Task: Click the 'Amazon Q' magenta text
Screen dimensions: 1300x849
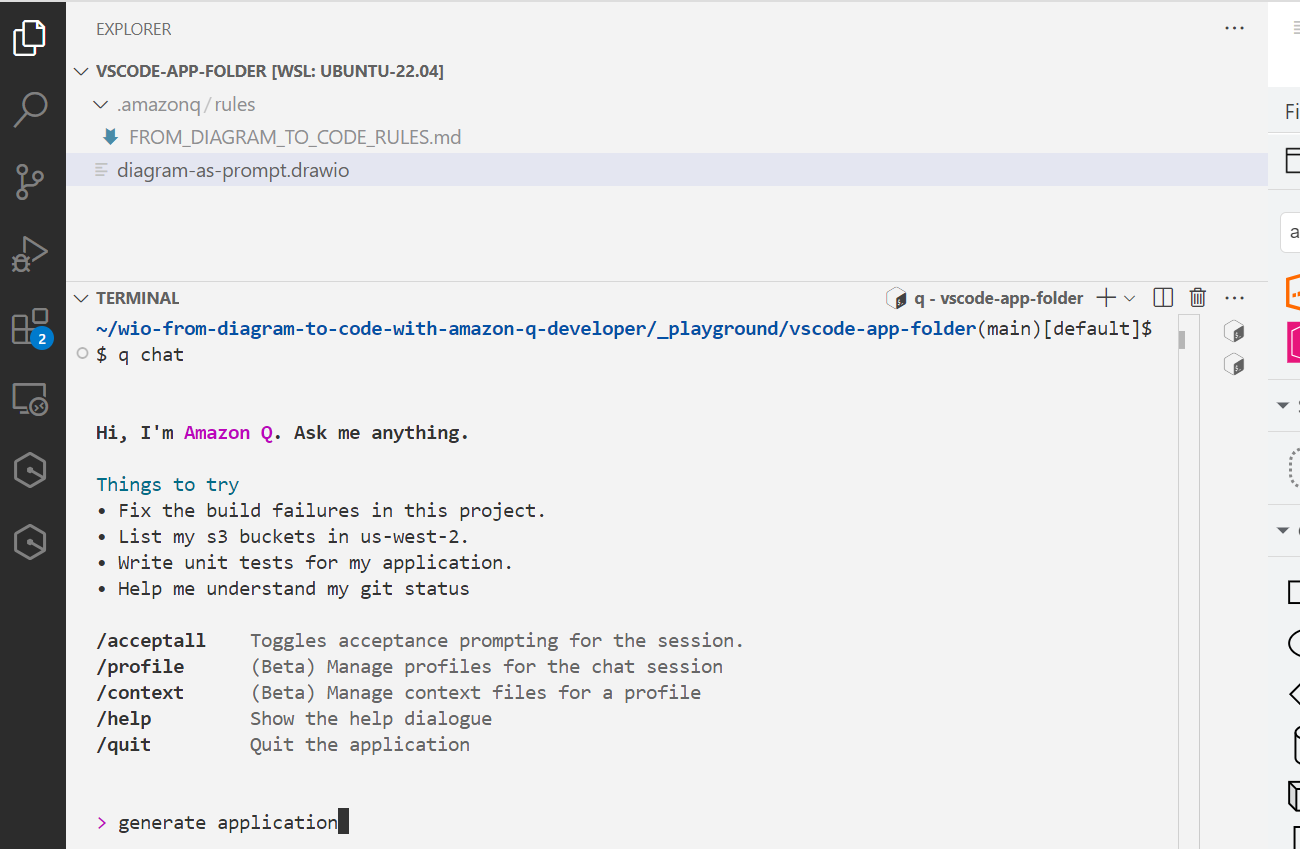Action: pos(228,433)
